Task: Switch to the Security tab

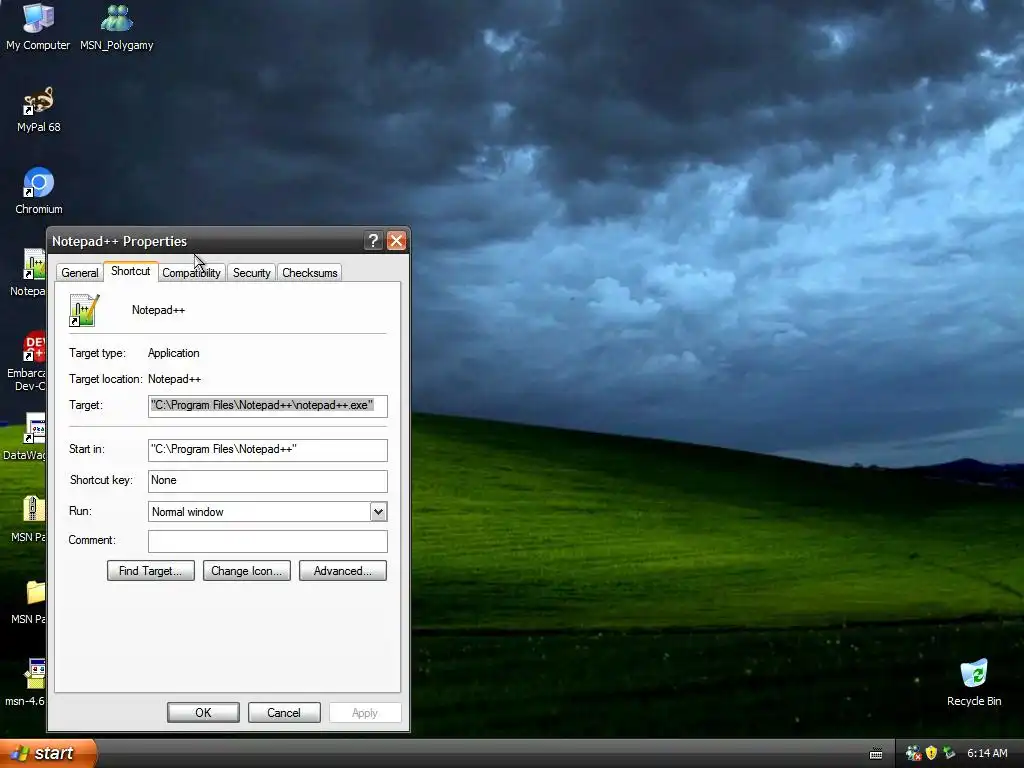Action: pyautogui.click(x=251, y=273)
